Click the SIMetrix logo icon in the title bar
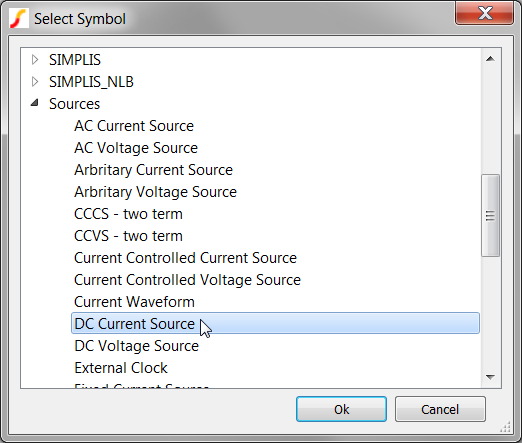This screenshot has height=443, width=522. 18,18
